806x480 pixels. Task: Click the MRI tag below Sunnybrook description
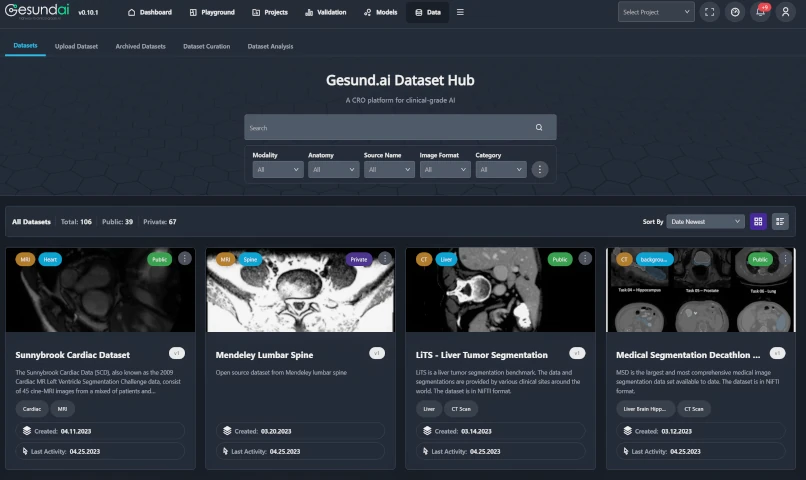[x=62, y=409]
